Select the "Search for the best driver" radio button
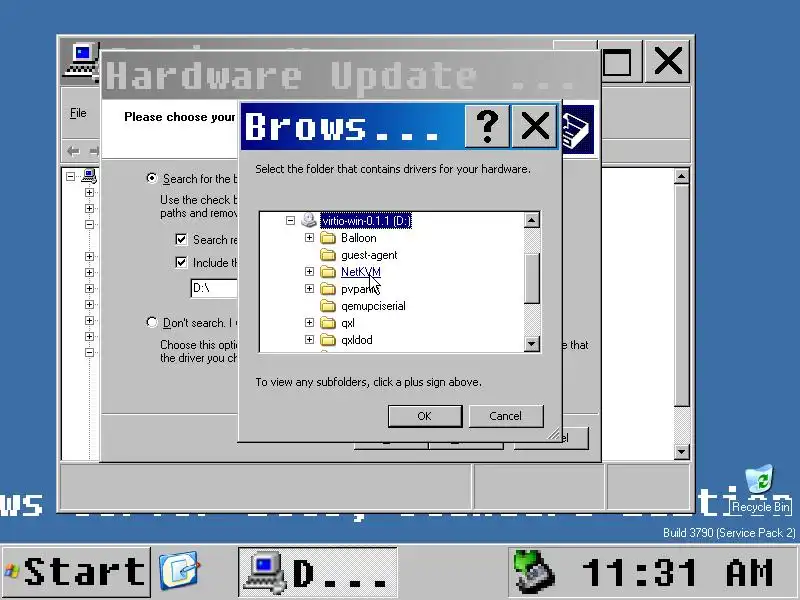800x600 pixels. tap(152, 178)
